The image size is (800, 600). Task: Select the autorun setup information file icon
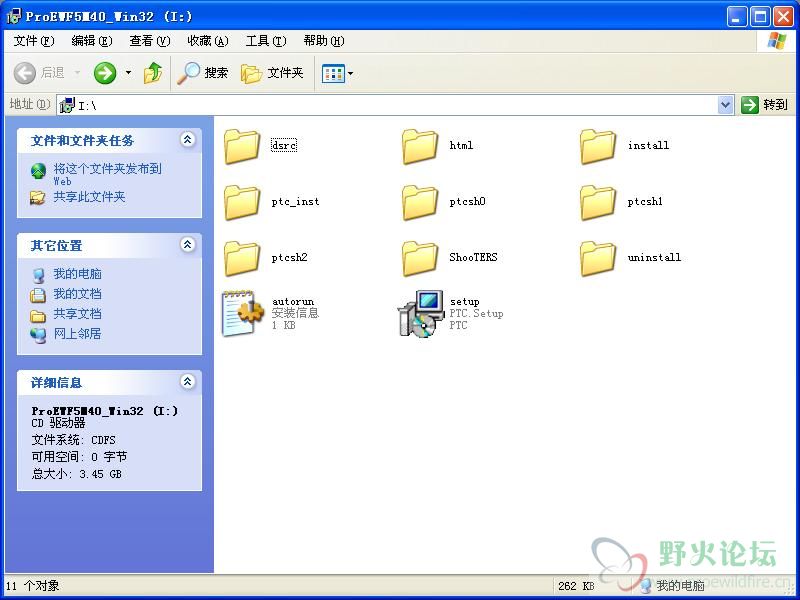point(243,313)
